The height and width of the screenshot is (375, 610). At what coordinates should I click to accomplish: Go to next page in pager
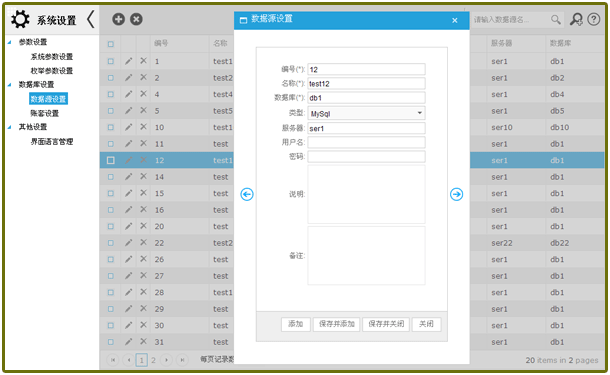pyautogui.click(x=167, y=360)
